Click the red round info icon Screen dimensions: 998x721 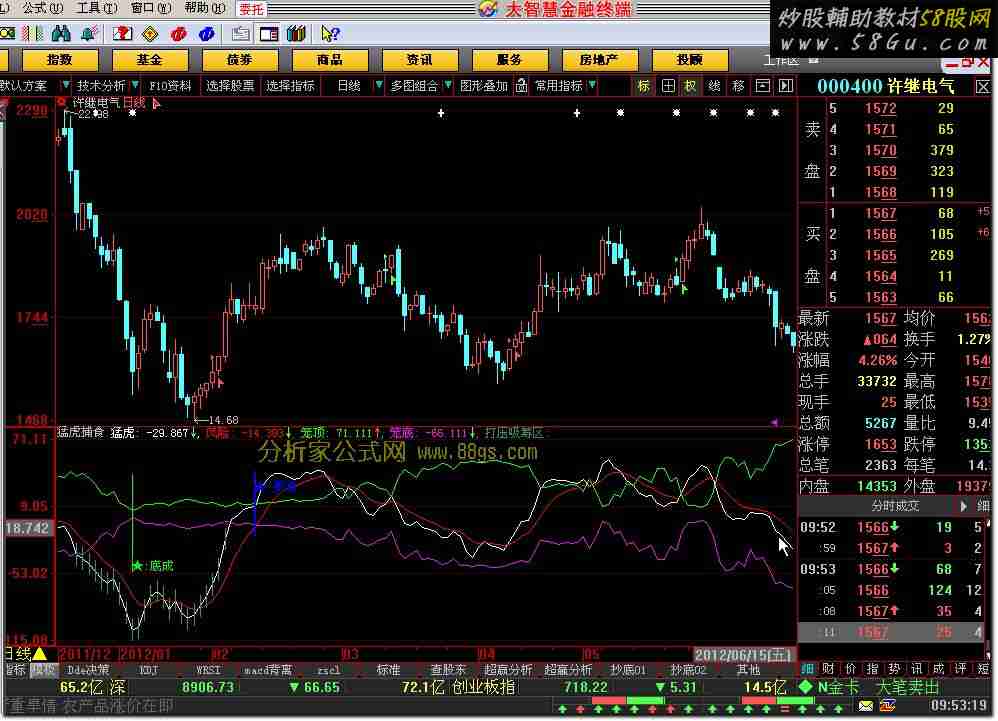(x=178, y=33)
